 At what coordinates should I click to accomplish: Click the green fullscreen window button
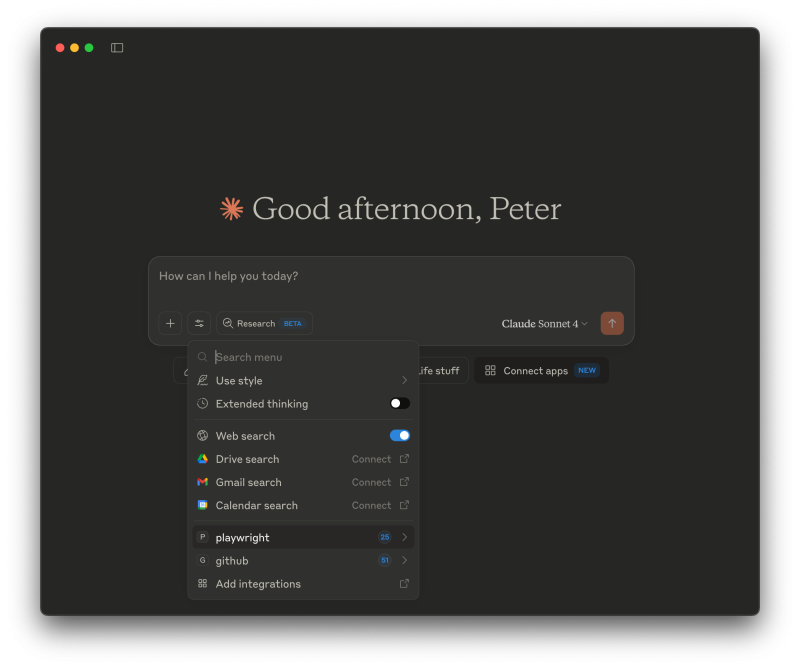[x=89, y=47]
